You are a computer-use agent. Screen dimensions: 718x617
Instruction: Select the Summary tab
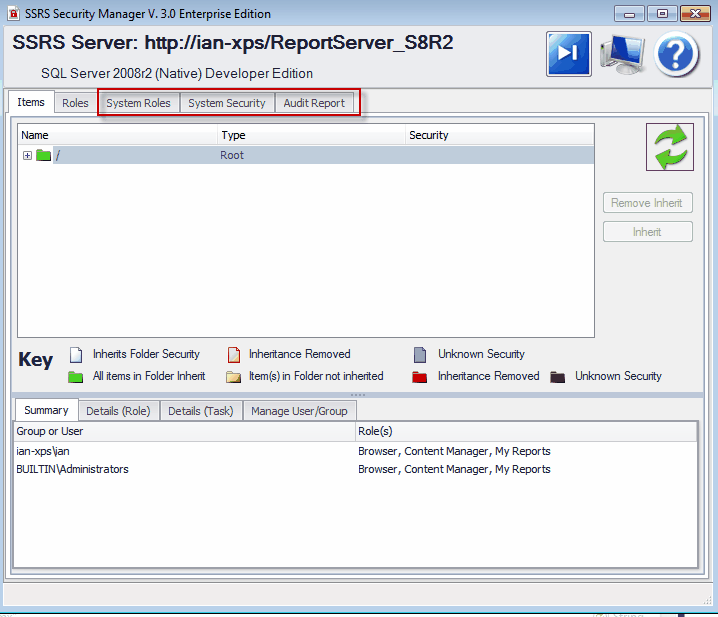(46, 410)
